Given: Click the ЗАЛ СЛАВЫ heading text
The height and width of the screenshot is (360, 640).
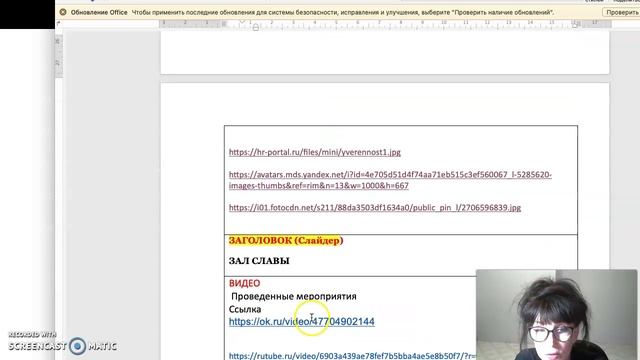Looking at the screenshot, I should pos(259,261).
